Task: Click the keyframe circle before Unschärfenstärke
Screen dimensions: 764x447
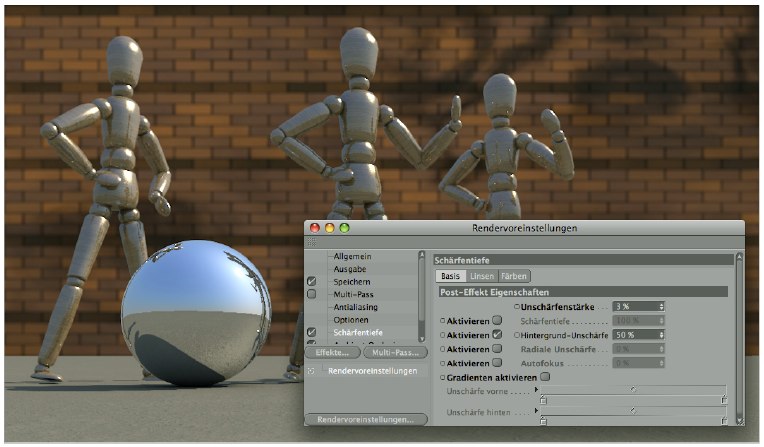Action: (517, 306)
